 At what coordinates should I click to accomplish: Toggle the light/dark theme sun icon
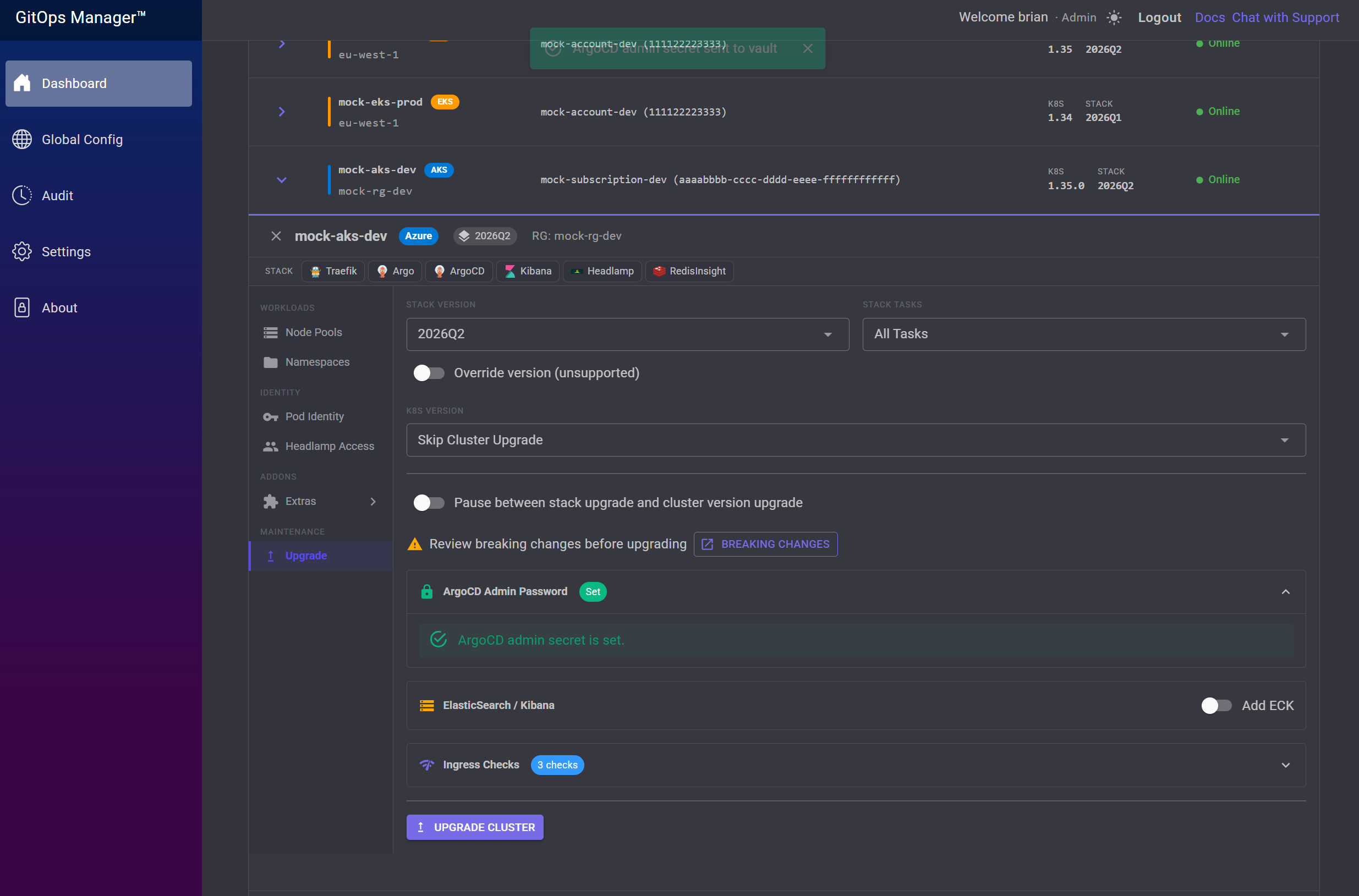click(x=1114, y=18)
